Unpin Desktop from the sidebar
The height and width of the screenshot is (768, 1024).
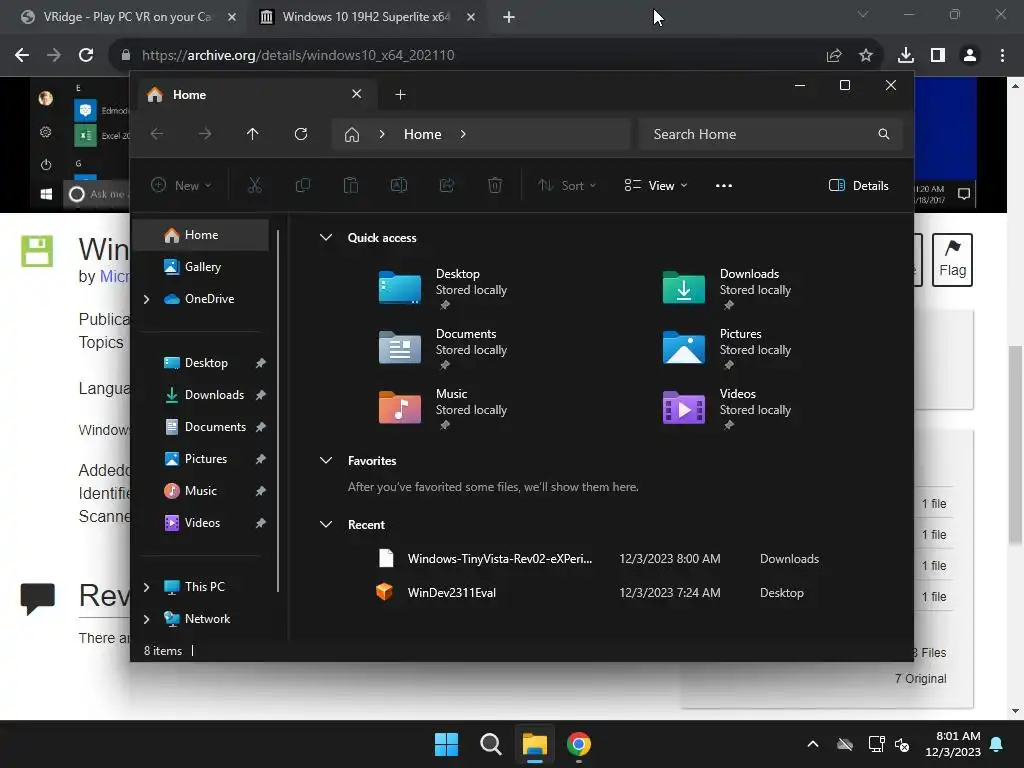[261, 363]
